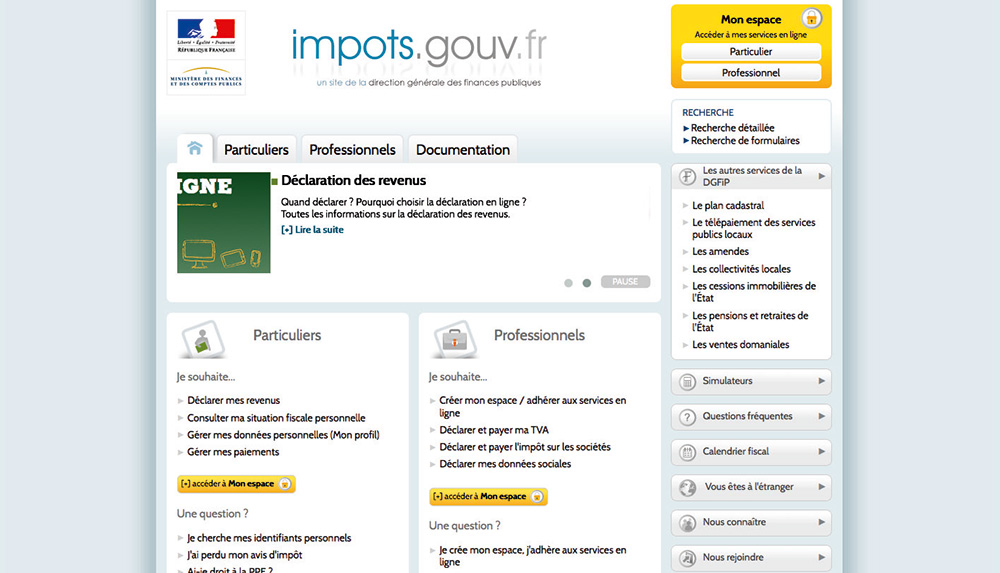Click the Calendrier fiscal calendar icon
1000x573 pixels.
tap(687, 452)
